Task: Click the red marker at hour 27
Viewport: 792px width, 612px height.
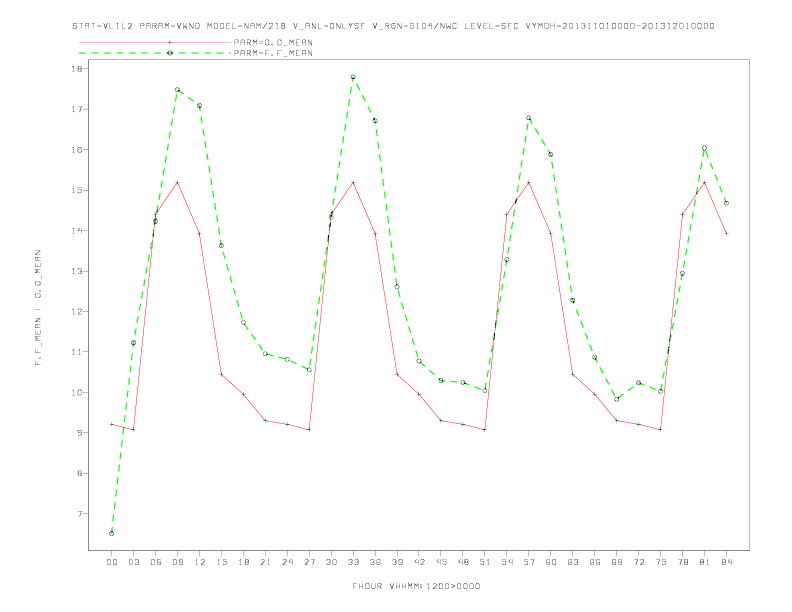Action: [x=309, y=430]
